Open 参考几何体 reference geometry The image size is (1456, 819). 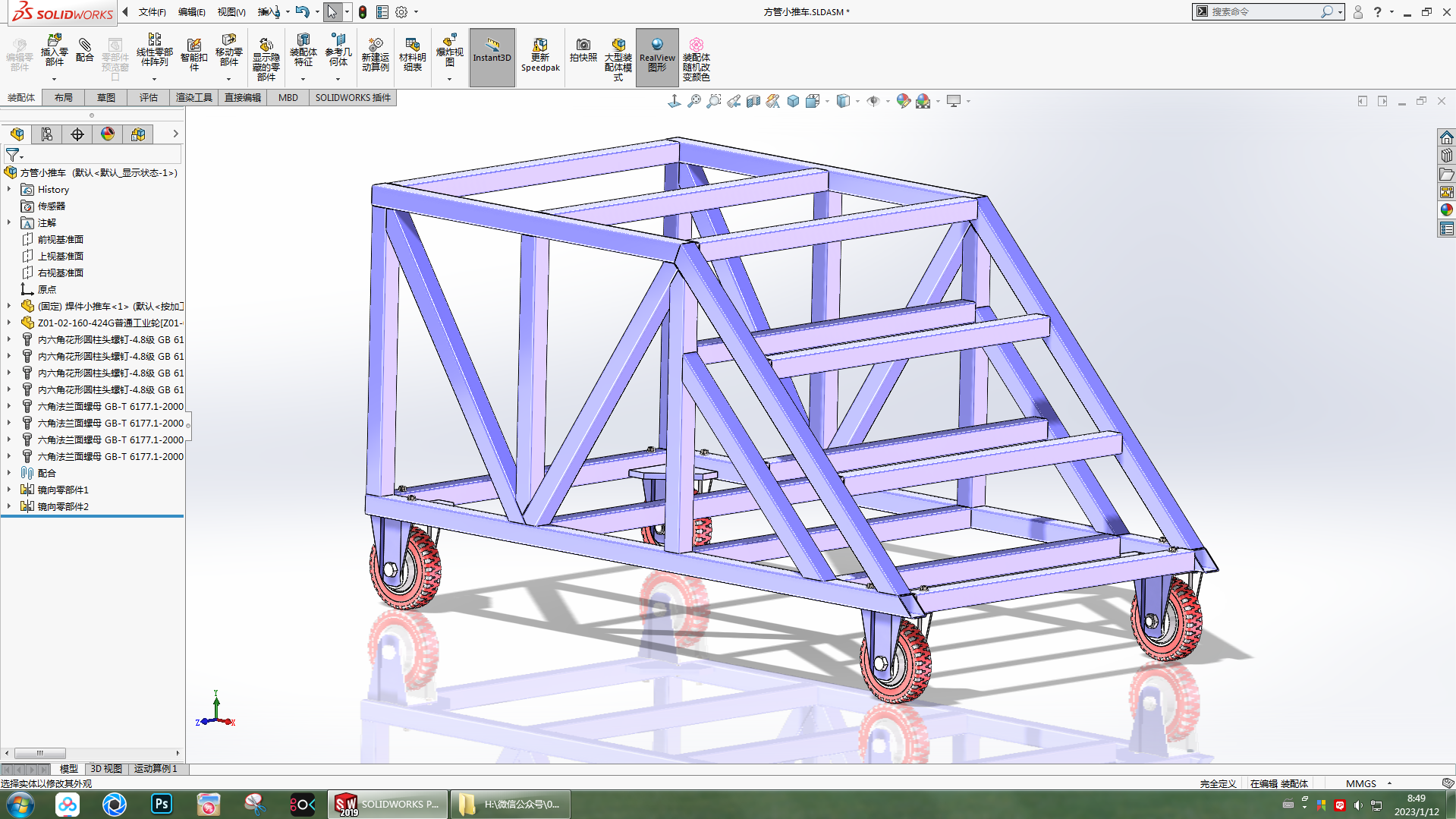pos(338,50)
